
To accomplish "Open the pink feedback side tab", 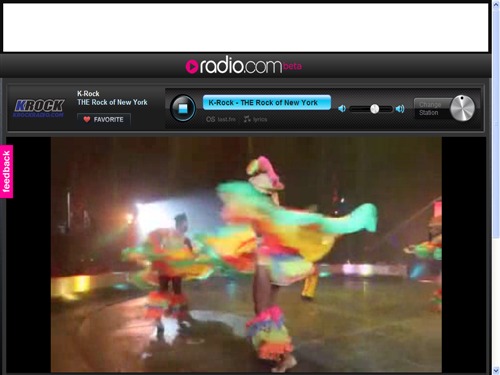I will coord(6,171).
